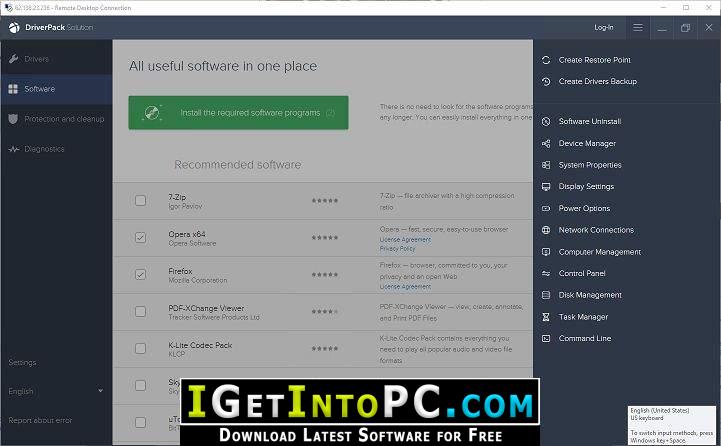Click the Device Manager icon

click(546, 144)
